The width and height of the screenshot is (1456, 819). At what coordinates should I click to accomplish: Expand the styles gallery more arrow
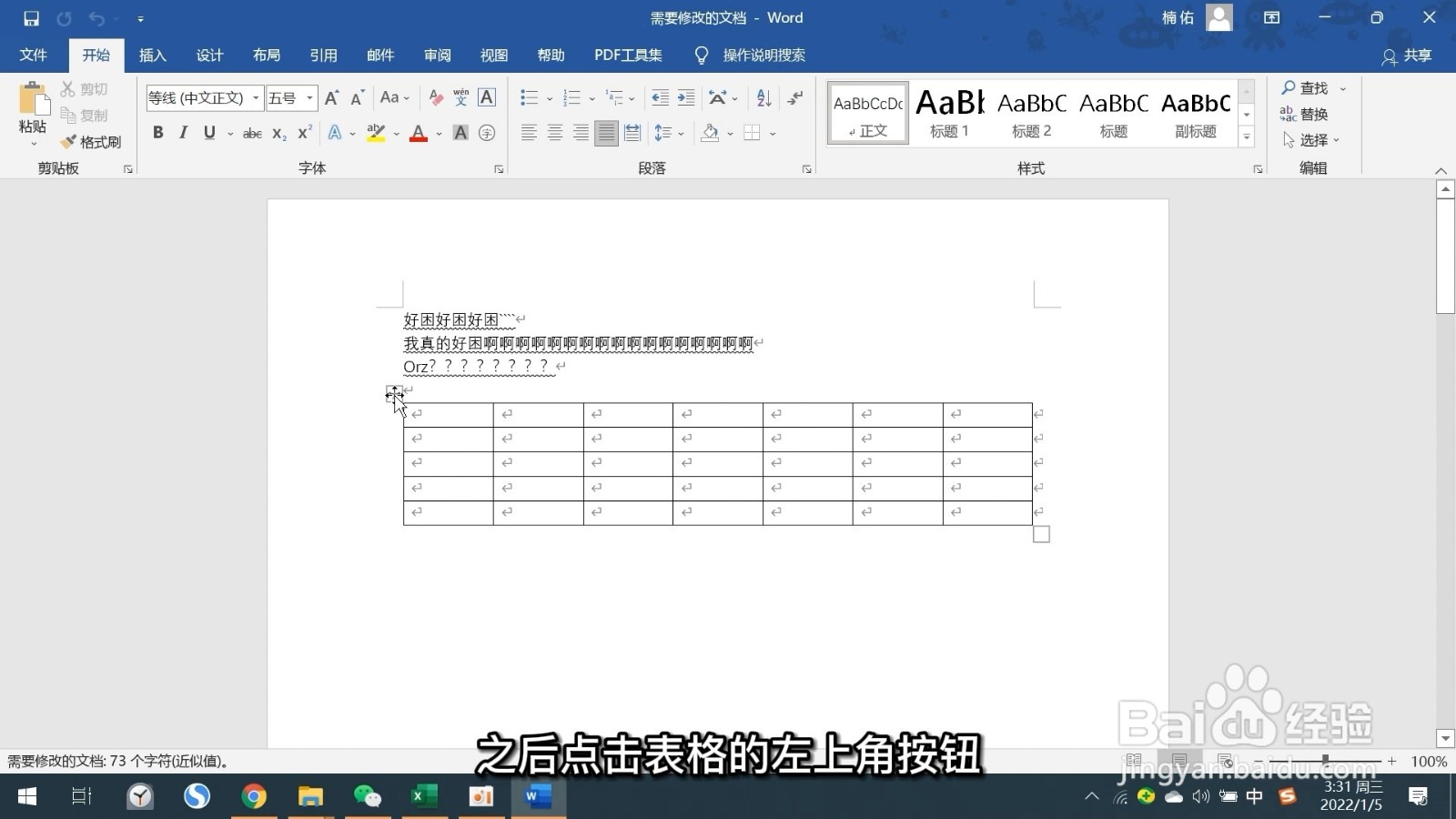1247,137
